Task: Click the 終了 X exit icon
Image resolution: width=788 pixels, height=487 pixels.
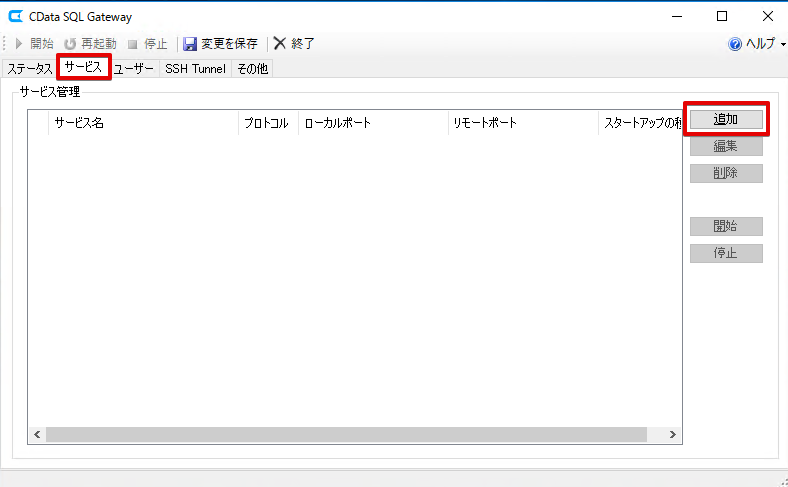Action: click(x=280, y=44)
